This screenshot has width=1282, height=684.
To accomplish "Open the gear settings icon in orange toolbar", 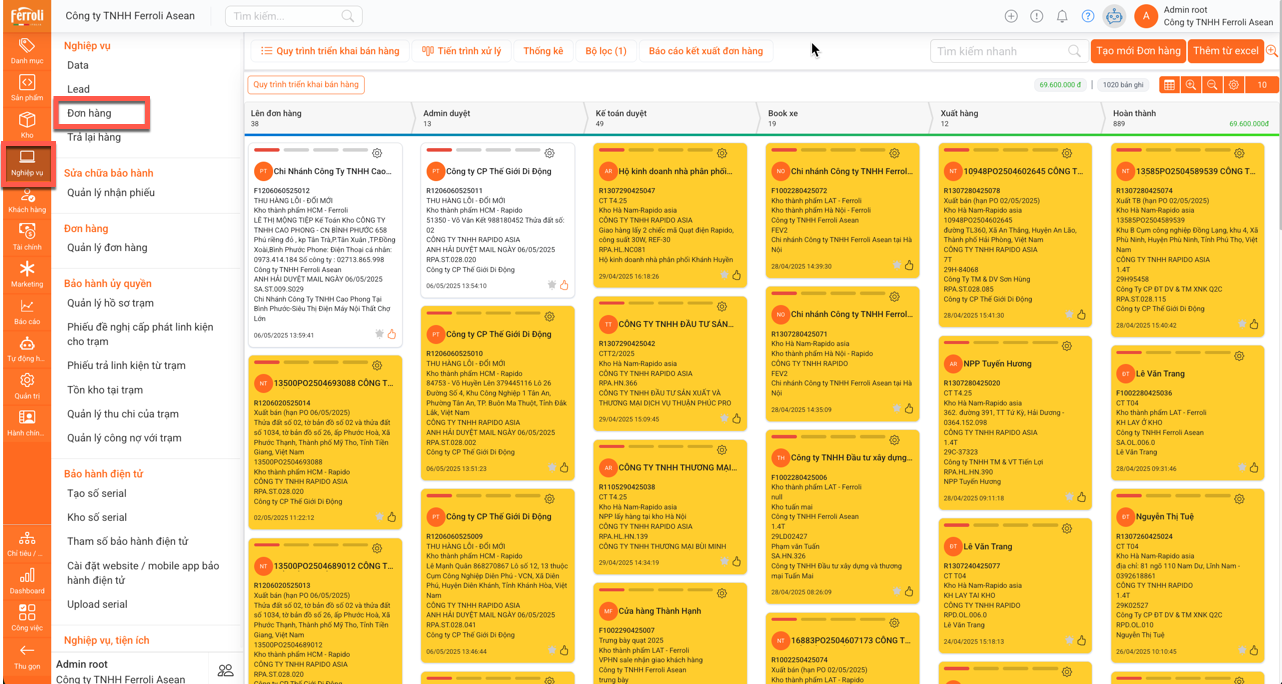I will pos(1234,85).
